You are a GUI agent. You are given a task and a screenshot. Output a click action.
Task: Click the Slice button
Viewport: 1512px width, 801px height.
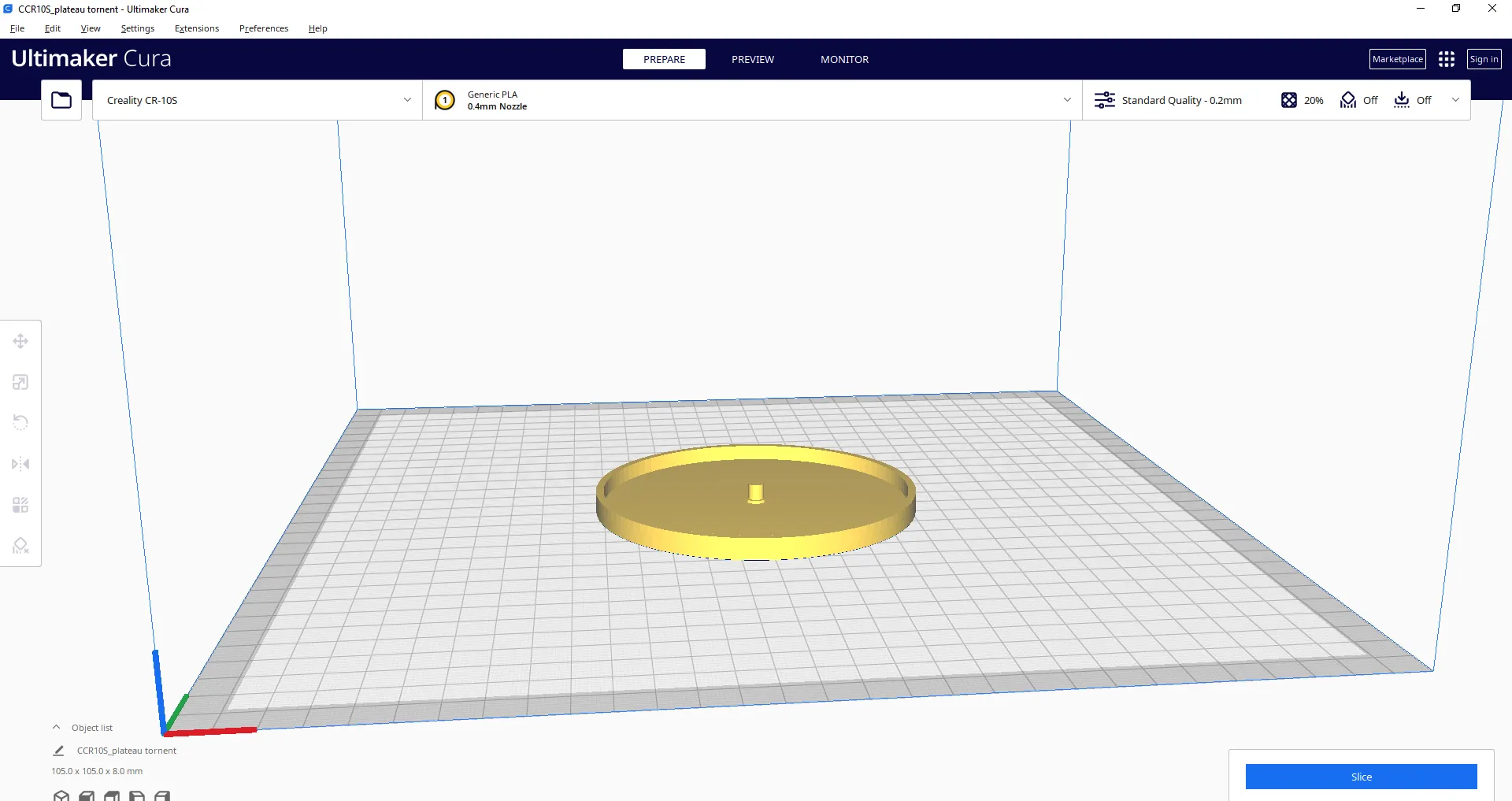(x=1361, y=777)
